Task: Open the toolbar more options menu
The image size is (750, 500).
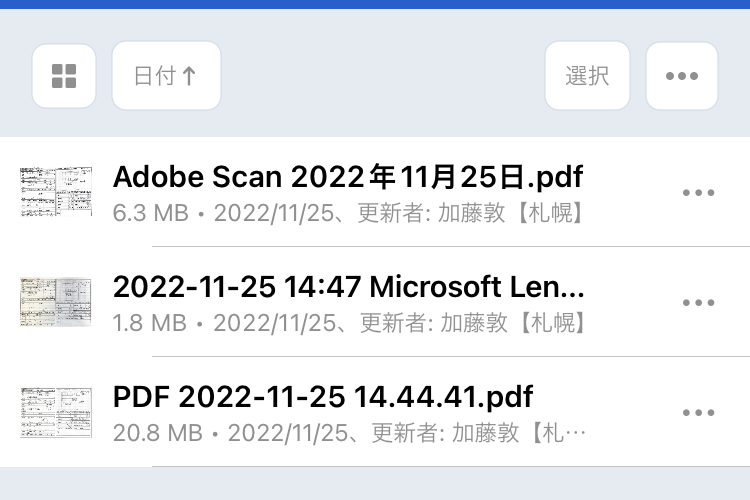Action: pyautogui.click(x=681, y=75)
